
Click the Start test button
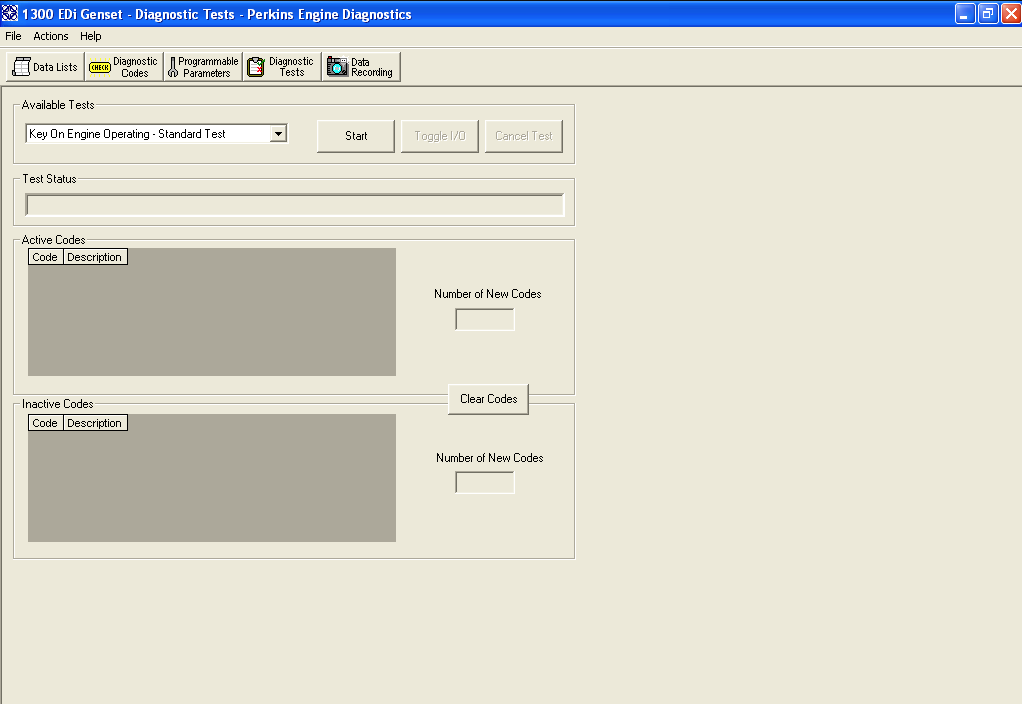click(356, 136)
